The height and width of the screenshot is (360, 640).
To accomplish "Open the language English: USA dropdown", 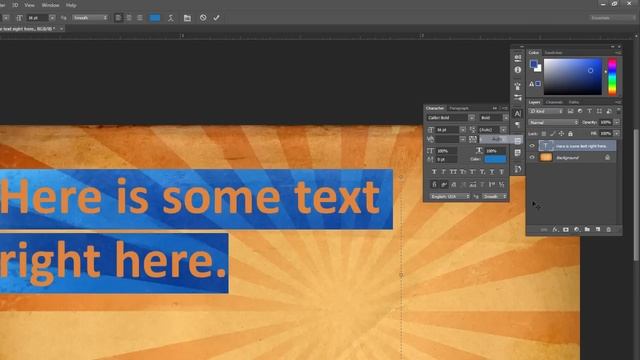I will click(x=449, y=196).
